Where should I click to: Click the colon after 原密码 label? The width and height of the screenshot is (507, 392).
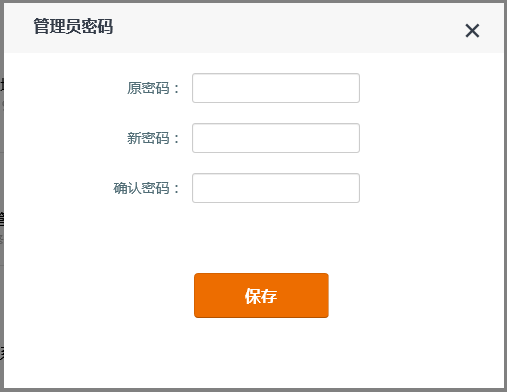tap(177, 89)
